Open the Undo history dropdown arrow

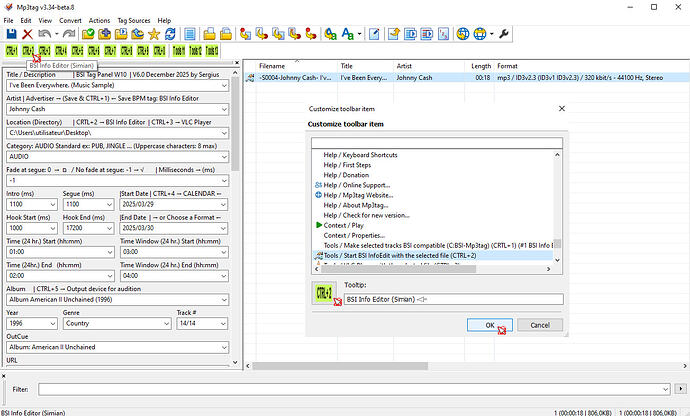[57, 34]
